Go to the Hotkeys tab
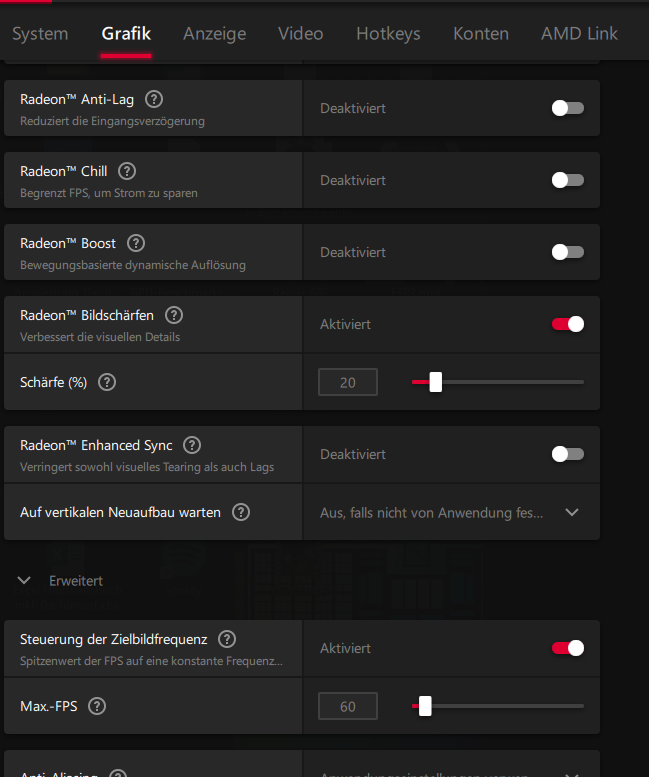This screenshot has width=649, height=777. [x=388, y=34]
